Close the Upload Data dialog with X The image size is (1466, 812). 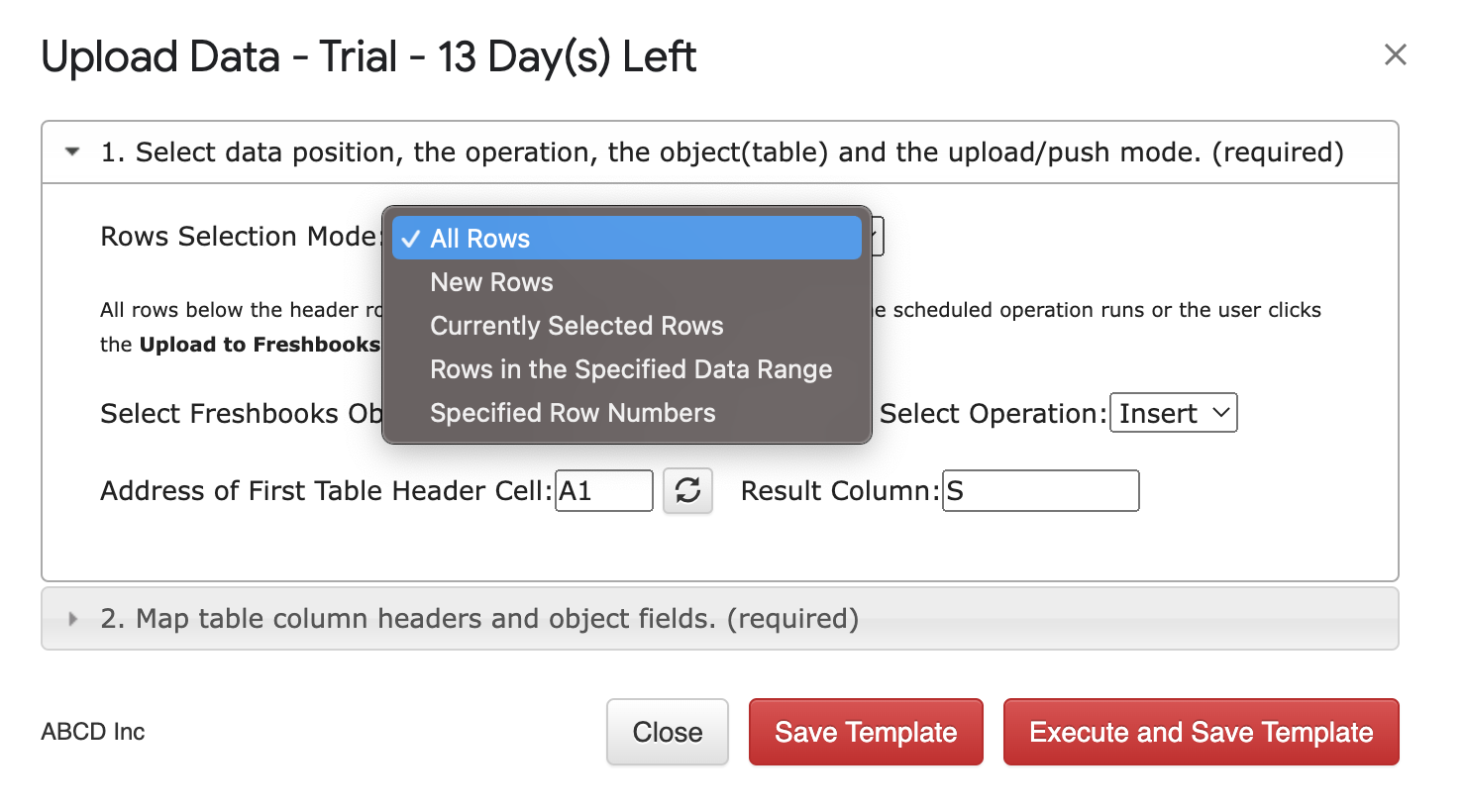(x=1395, y=54)
